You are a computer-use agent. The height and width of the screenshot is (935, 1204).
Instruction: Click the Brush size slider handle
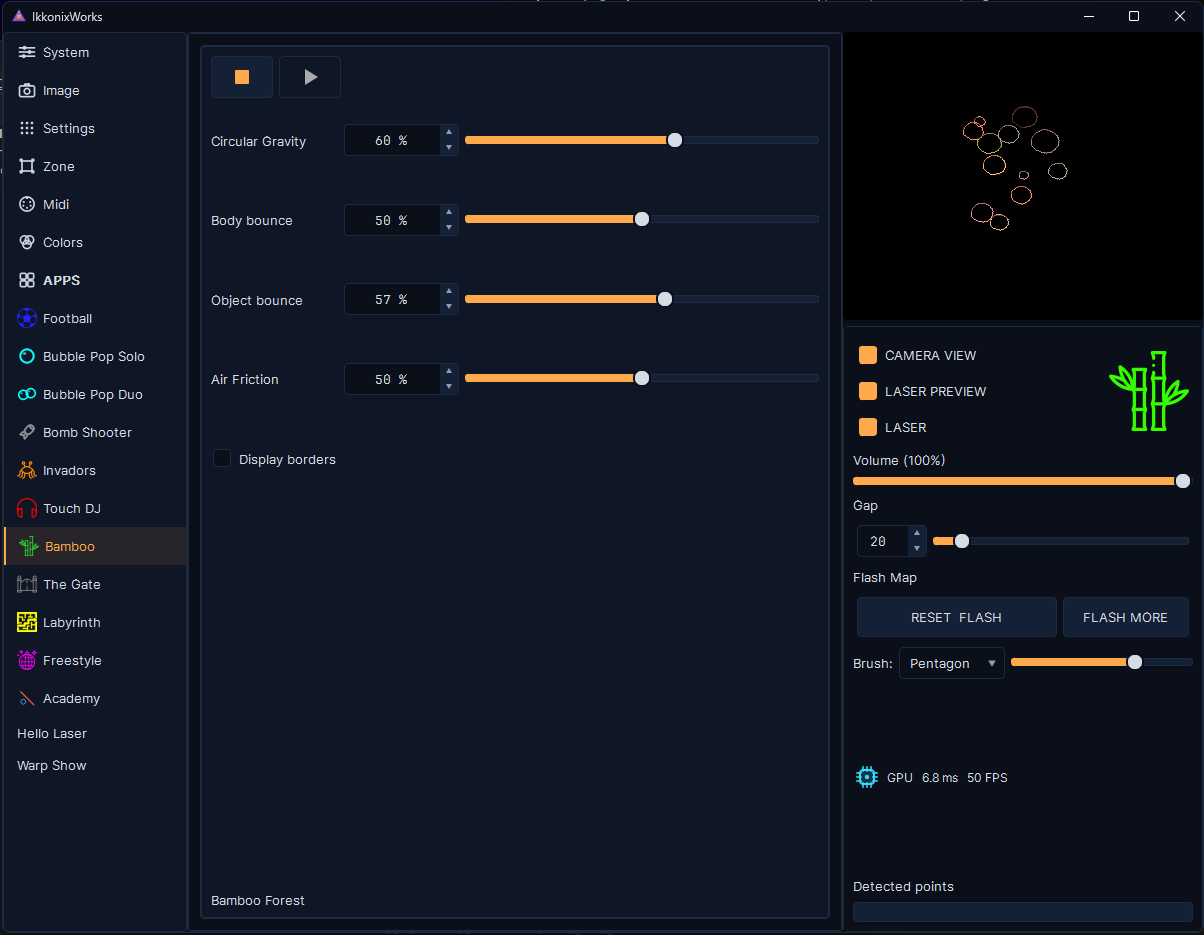coord(1135,662)
